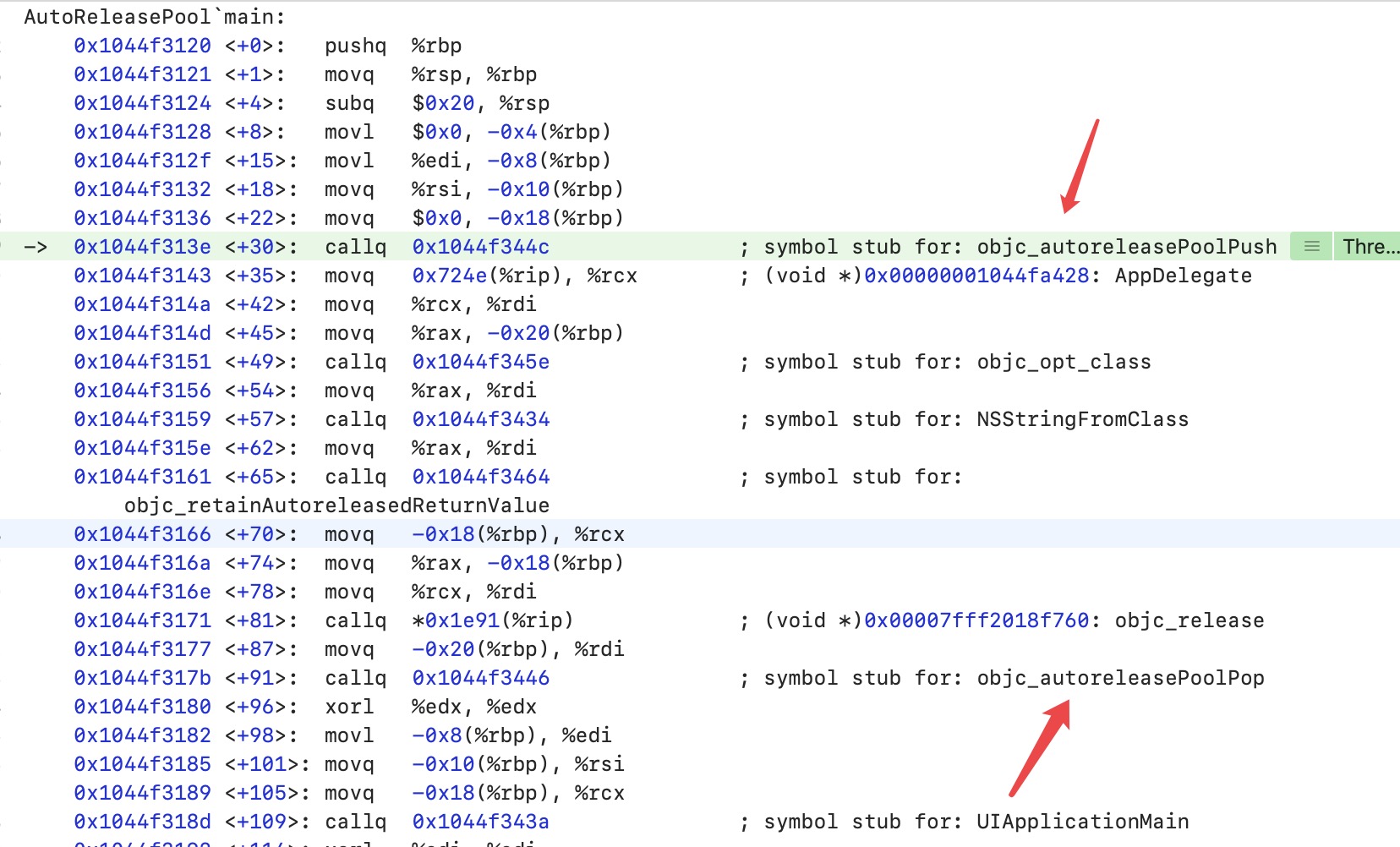Click the wrapped text 'objc_retainAutoreleasedReturnValue'

pos(336,505)
